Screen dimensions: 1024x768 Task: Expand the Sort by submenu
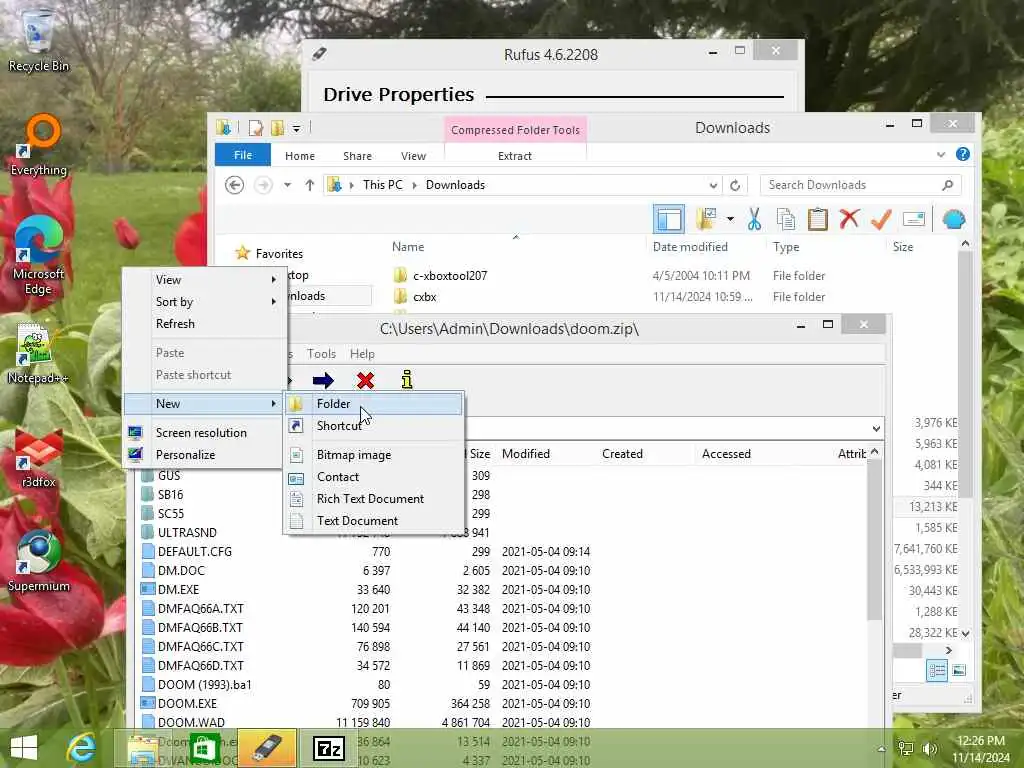(204, 302)
